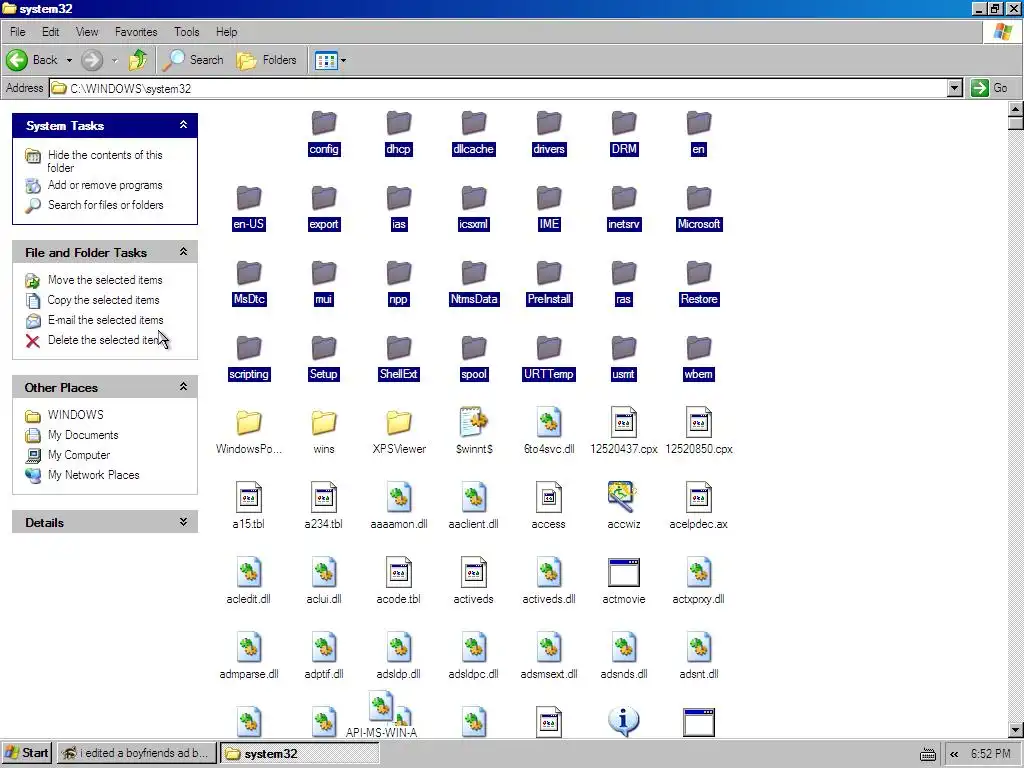1024x768 pixels.
Task: Open the File menu
Action: pos(18,32)
